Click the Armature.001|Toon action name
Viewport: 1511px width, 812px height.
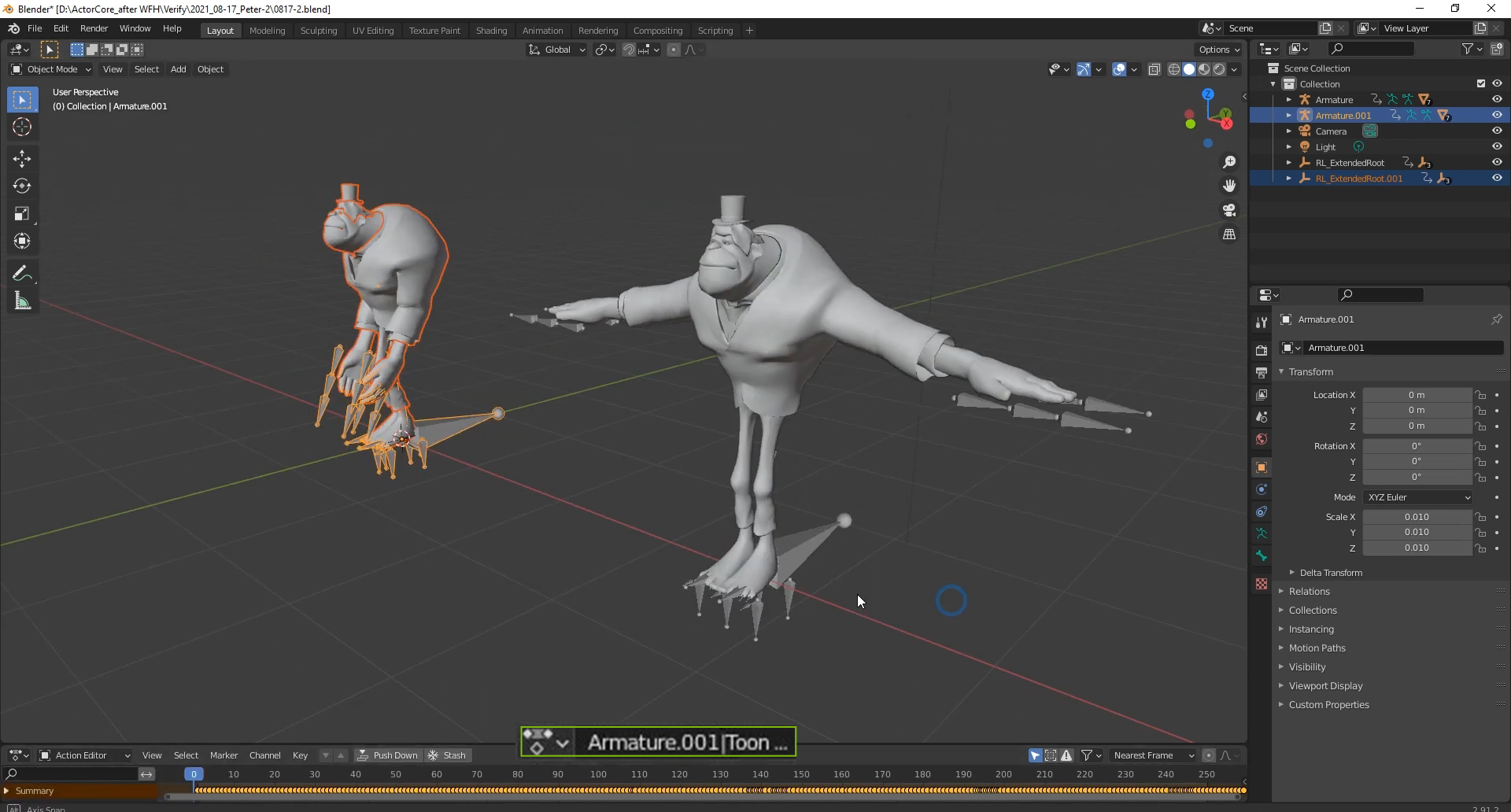[686, 742]
